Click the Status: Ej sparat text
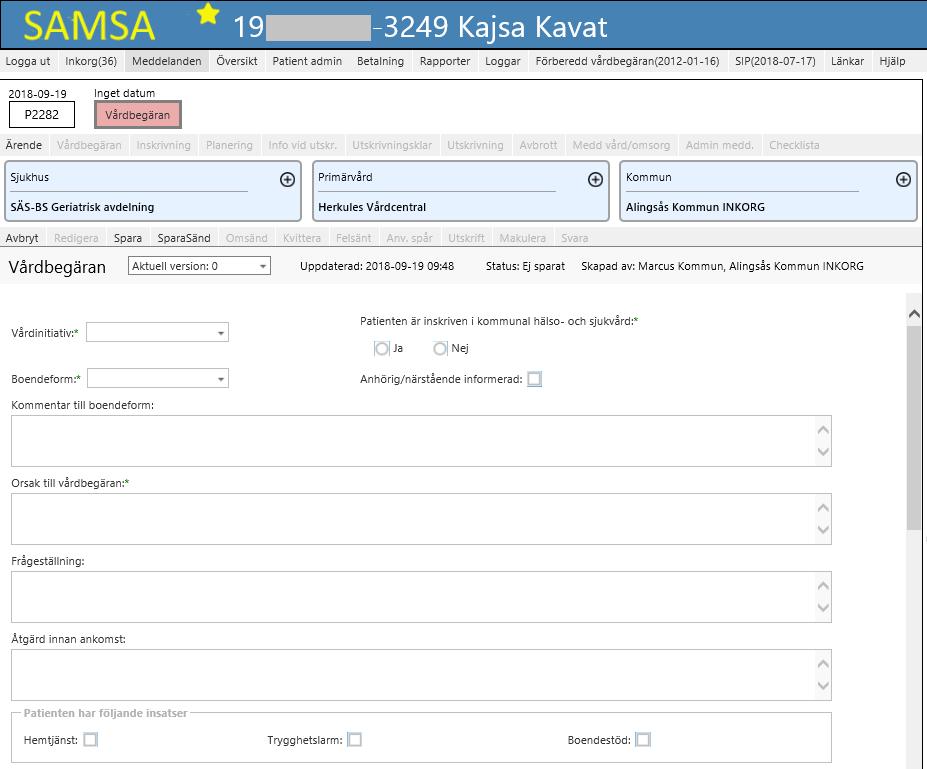The width and height of the screenshot is (927, 769). 525,266
